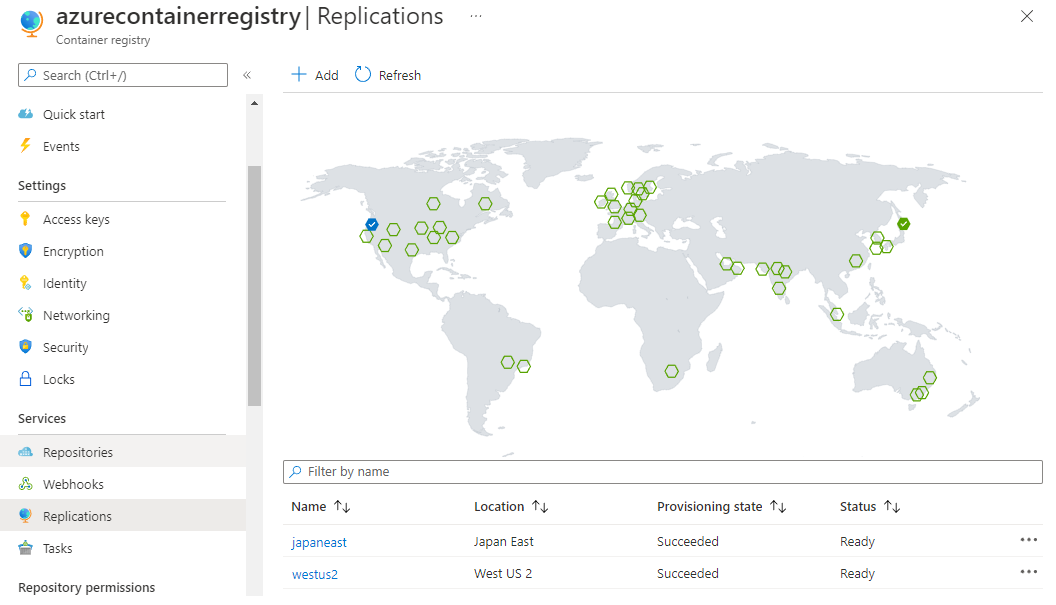Click the Identity key icon

26,282
